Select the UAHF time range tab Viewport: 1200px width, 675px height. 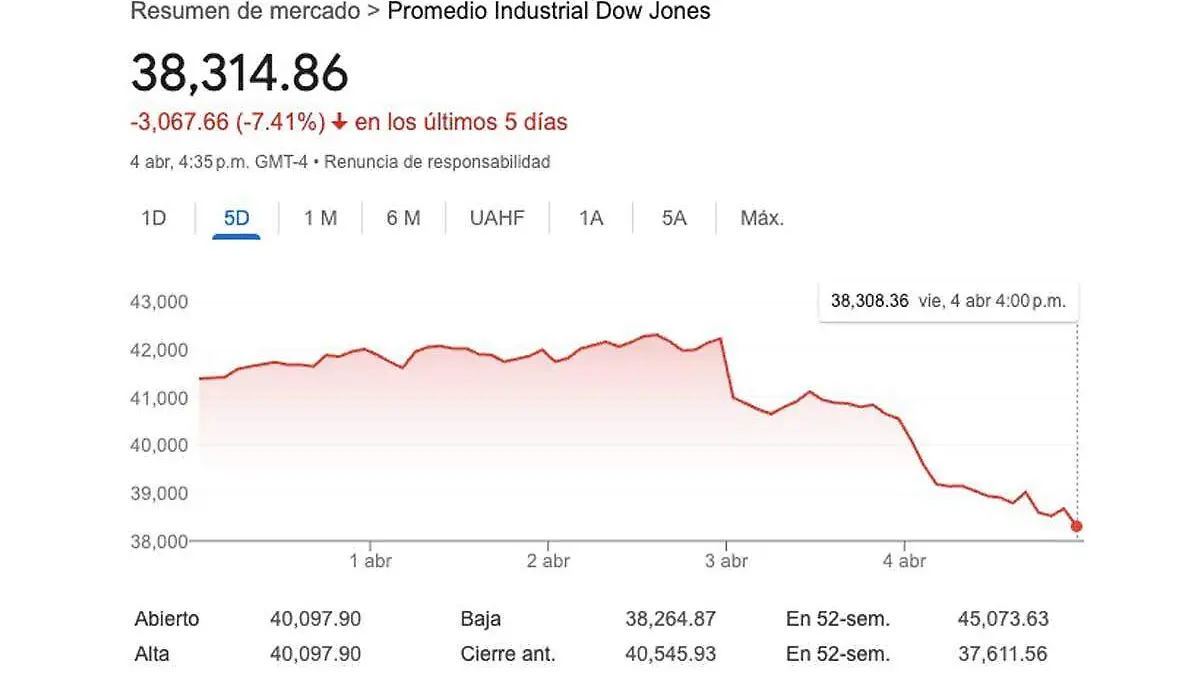497,217
